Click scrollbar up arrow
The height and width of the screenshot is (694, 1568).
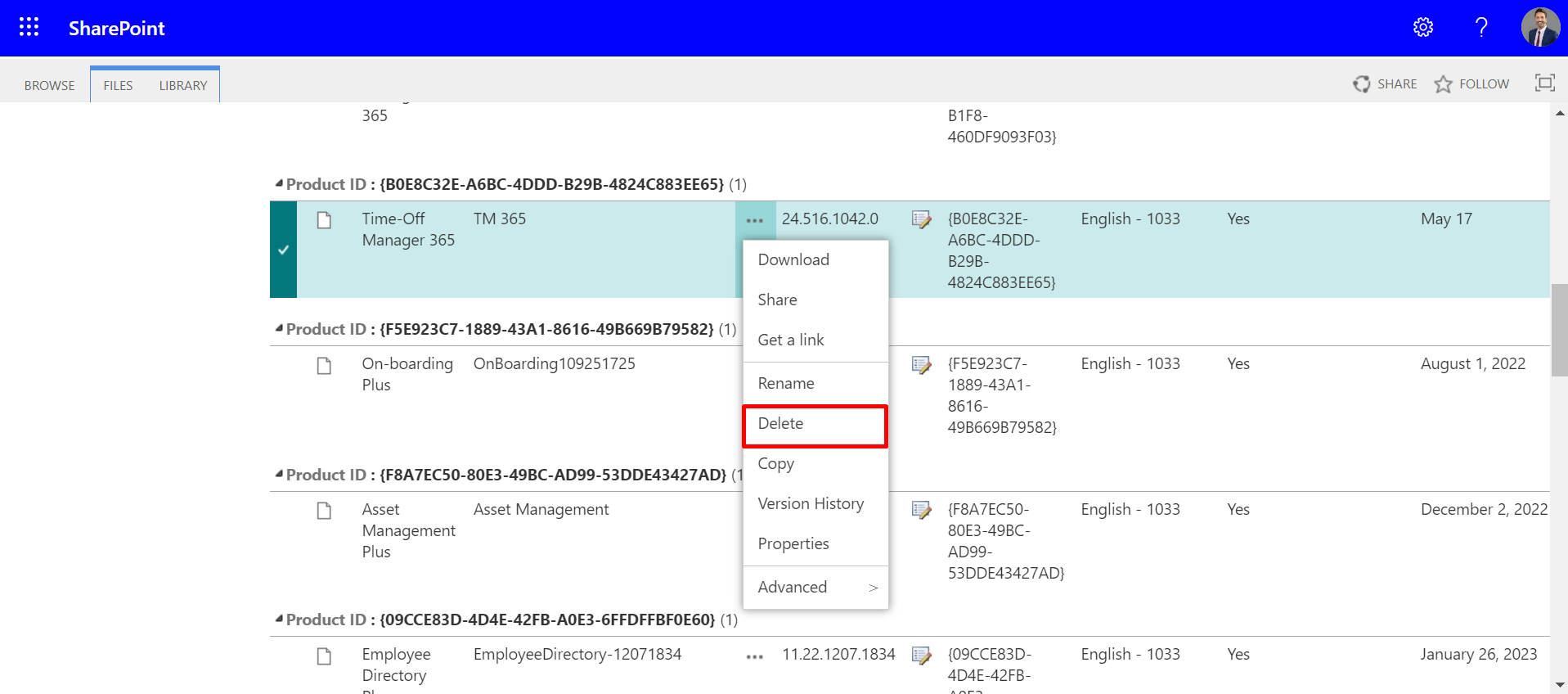coord(1560,113)
